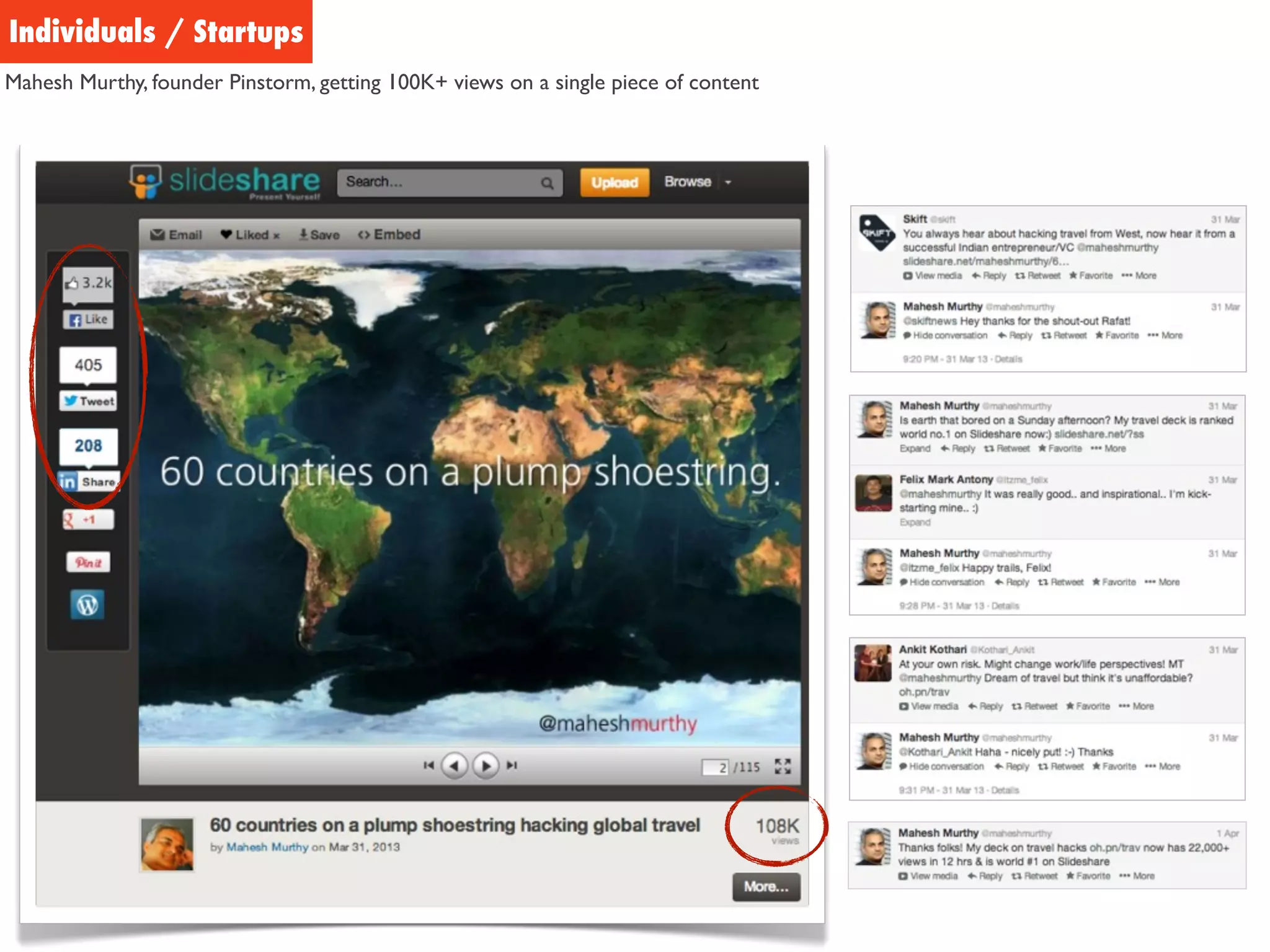Click the orange Upload button
This screenshot has height=952, width=1270.
[614, 182]
